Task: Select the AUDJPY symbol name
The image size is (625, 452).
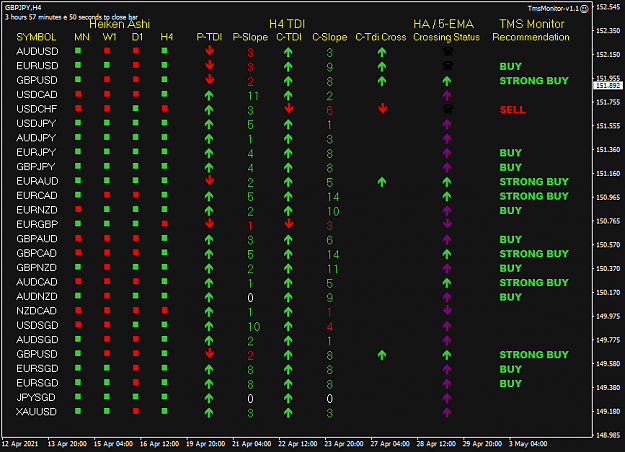Action: pos(36,138)
